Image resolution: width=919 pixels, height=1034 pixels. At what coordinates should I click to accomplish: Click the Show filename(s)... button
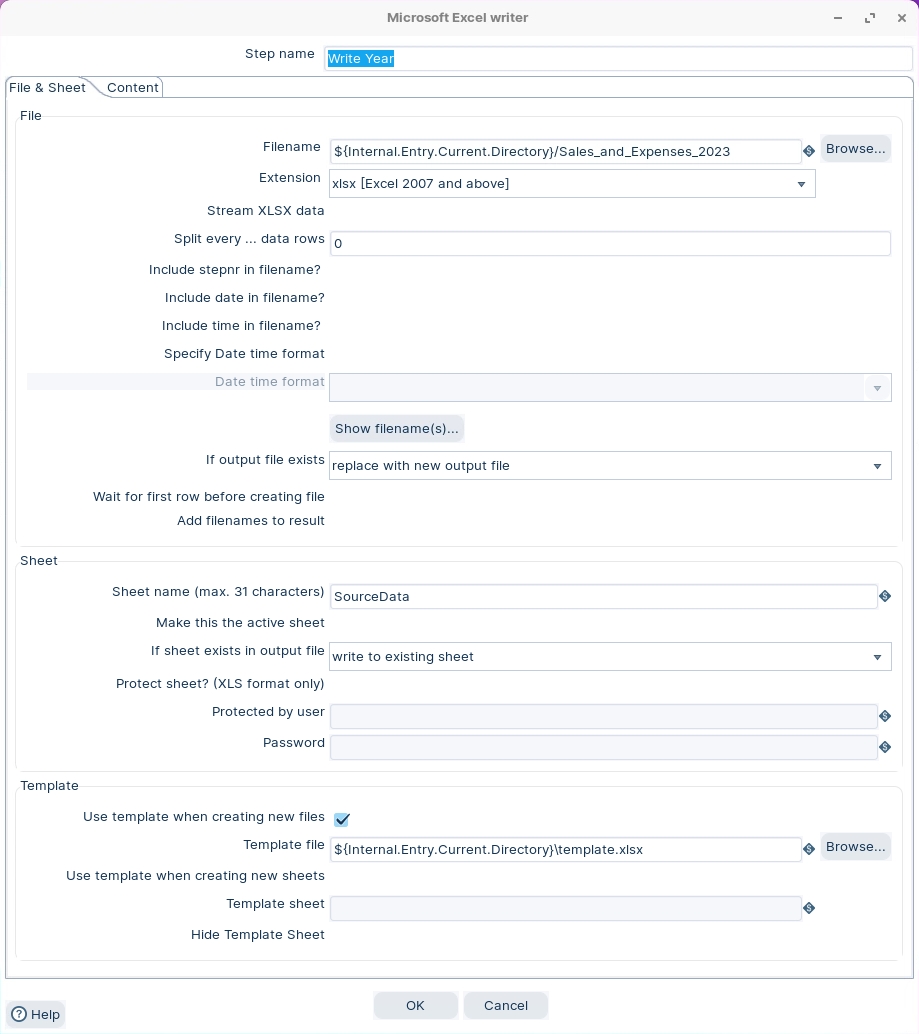(x=396, y=428)
